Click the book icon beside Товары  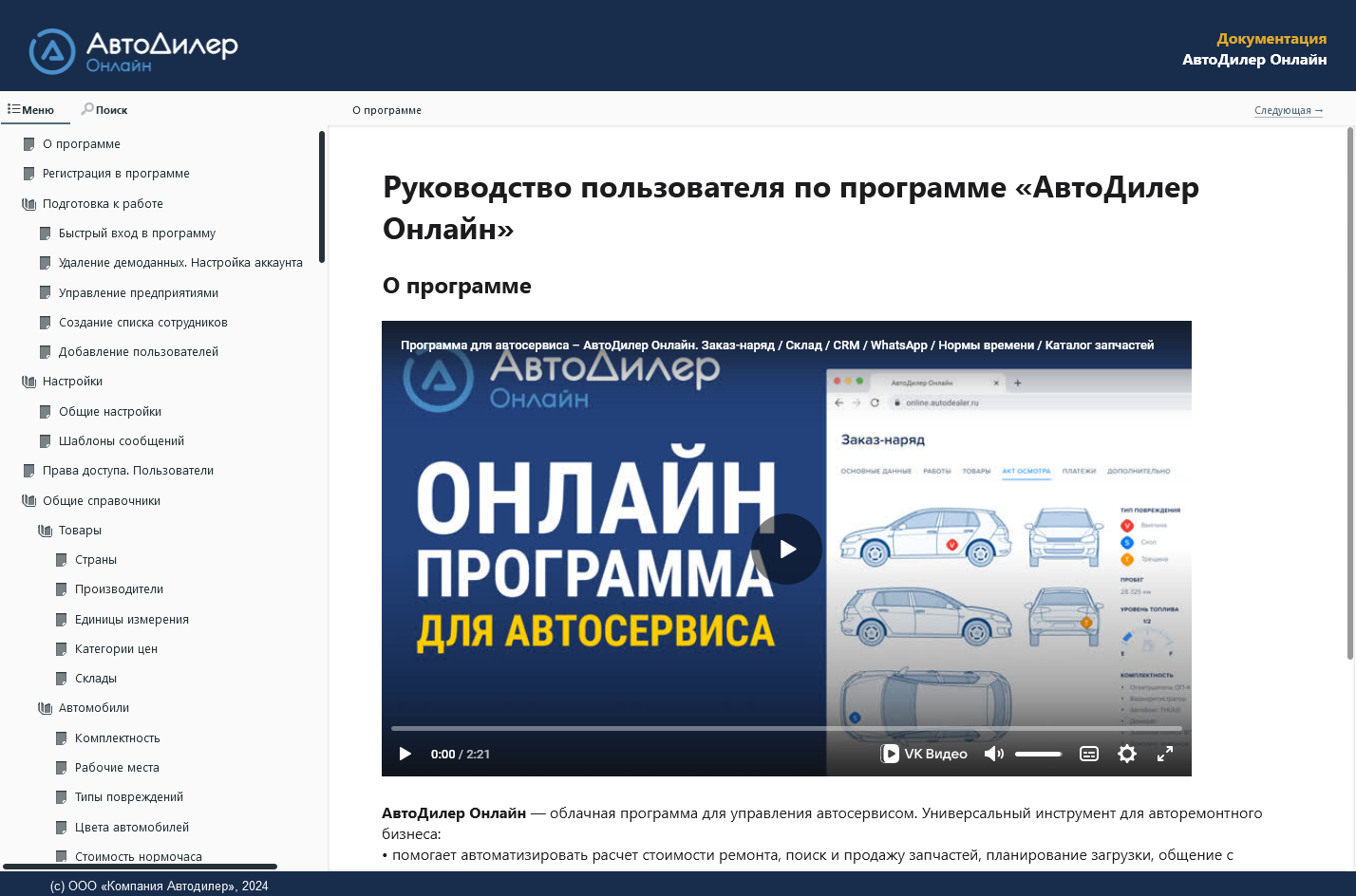coord(46,531)
